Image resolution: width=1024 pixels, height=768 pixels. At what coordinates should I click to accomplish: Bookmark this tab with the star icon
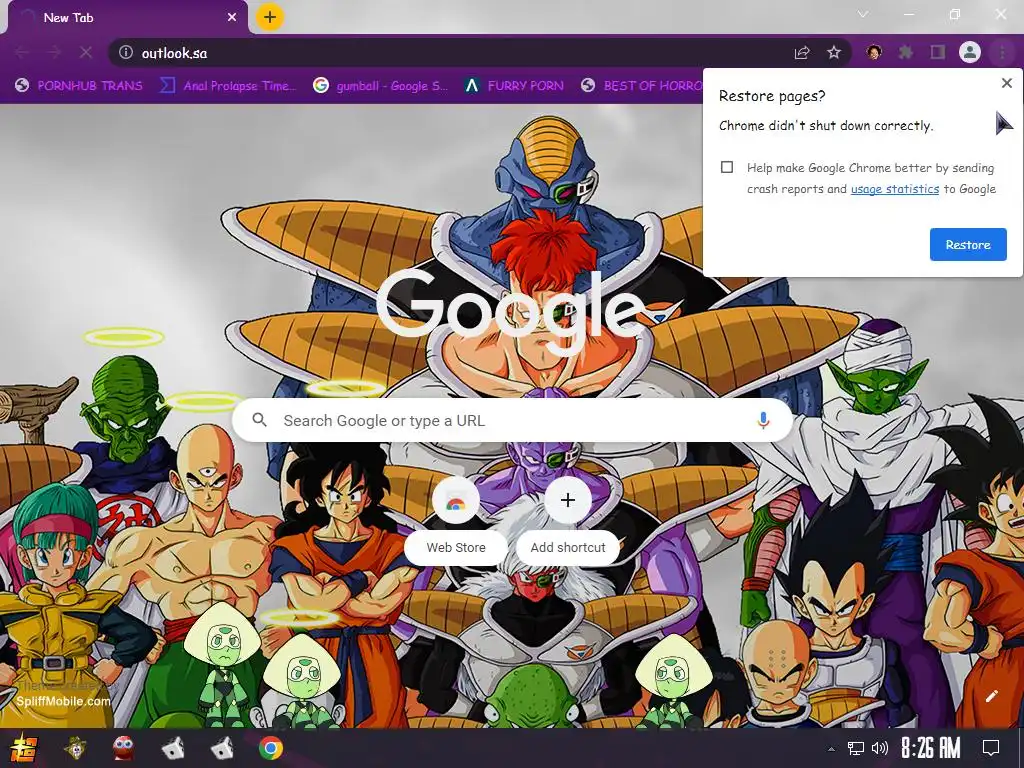tap(834, 52)
